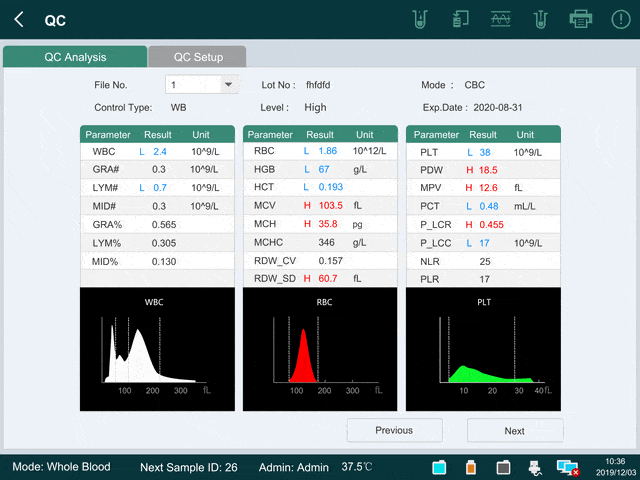Print the QC results with printer icon

pyautogui.click(x=580, y=19)
